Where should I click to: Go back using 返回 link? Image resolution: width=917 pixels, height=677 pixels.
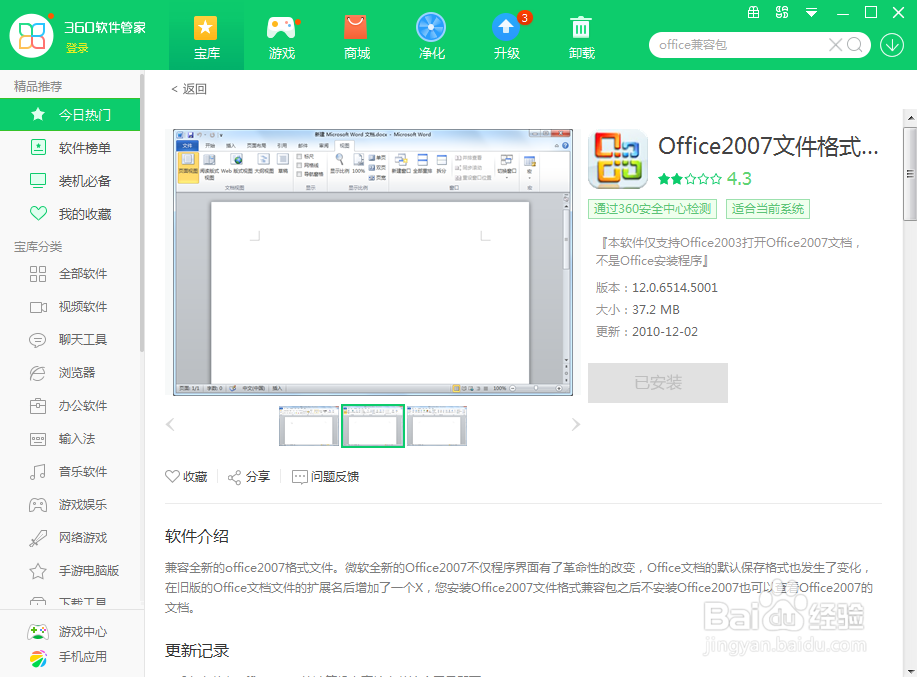(x=189, y=89)
